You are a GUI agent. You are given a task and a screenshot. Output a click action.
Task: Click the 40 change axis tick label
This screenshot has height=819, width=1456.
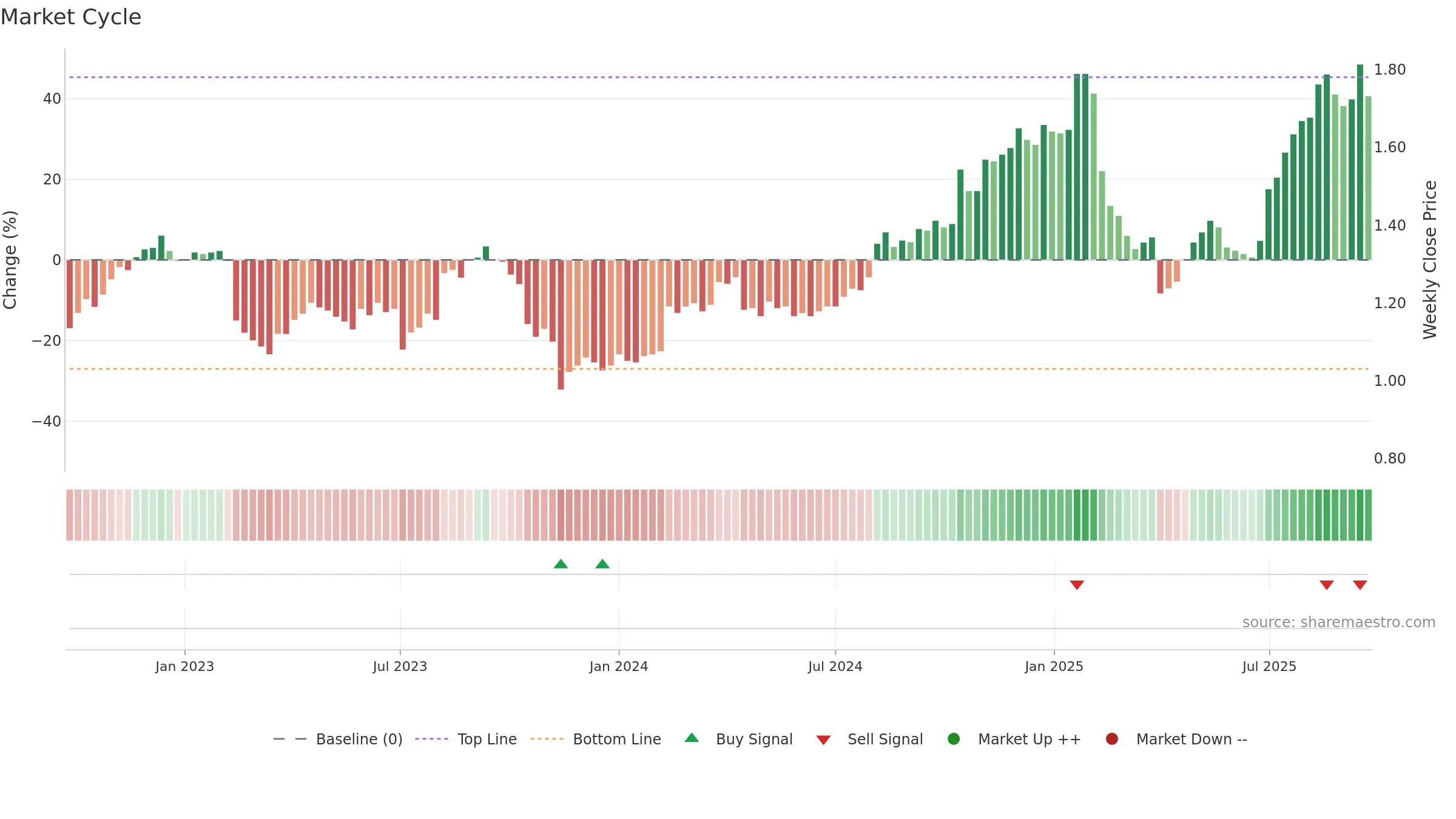coord(52,99)
